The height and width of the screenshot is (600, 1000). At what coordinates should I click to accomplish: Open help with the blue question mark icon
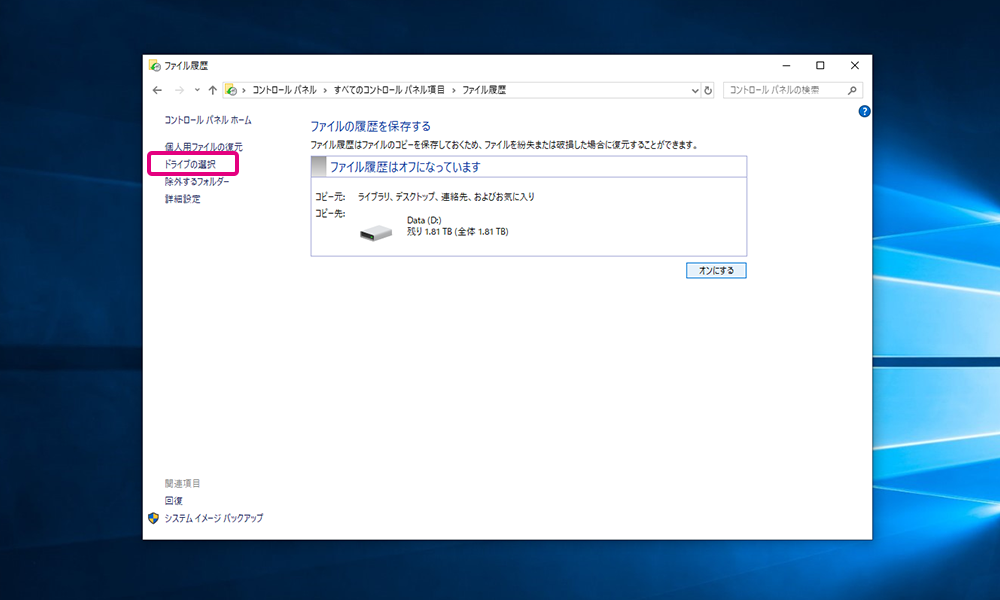[x=864, y=112]
